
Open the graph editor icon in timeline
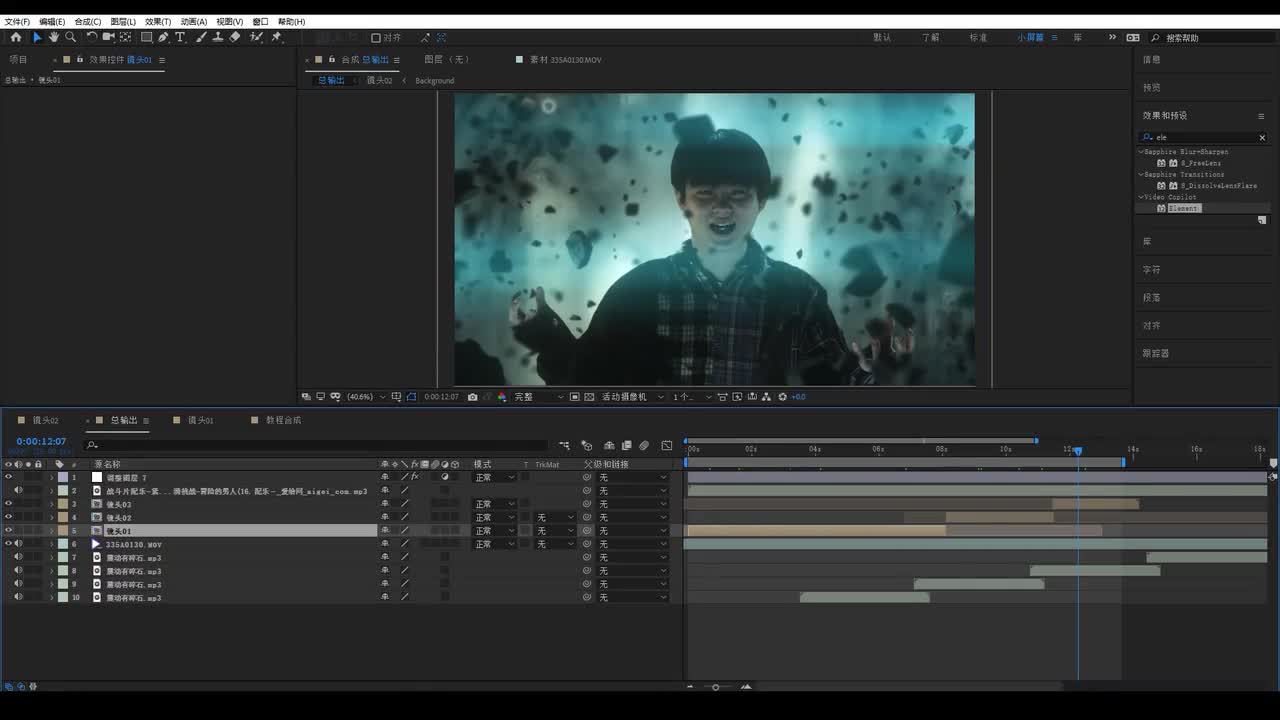(667, 445)
